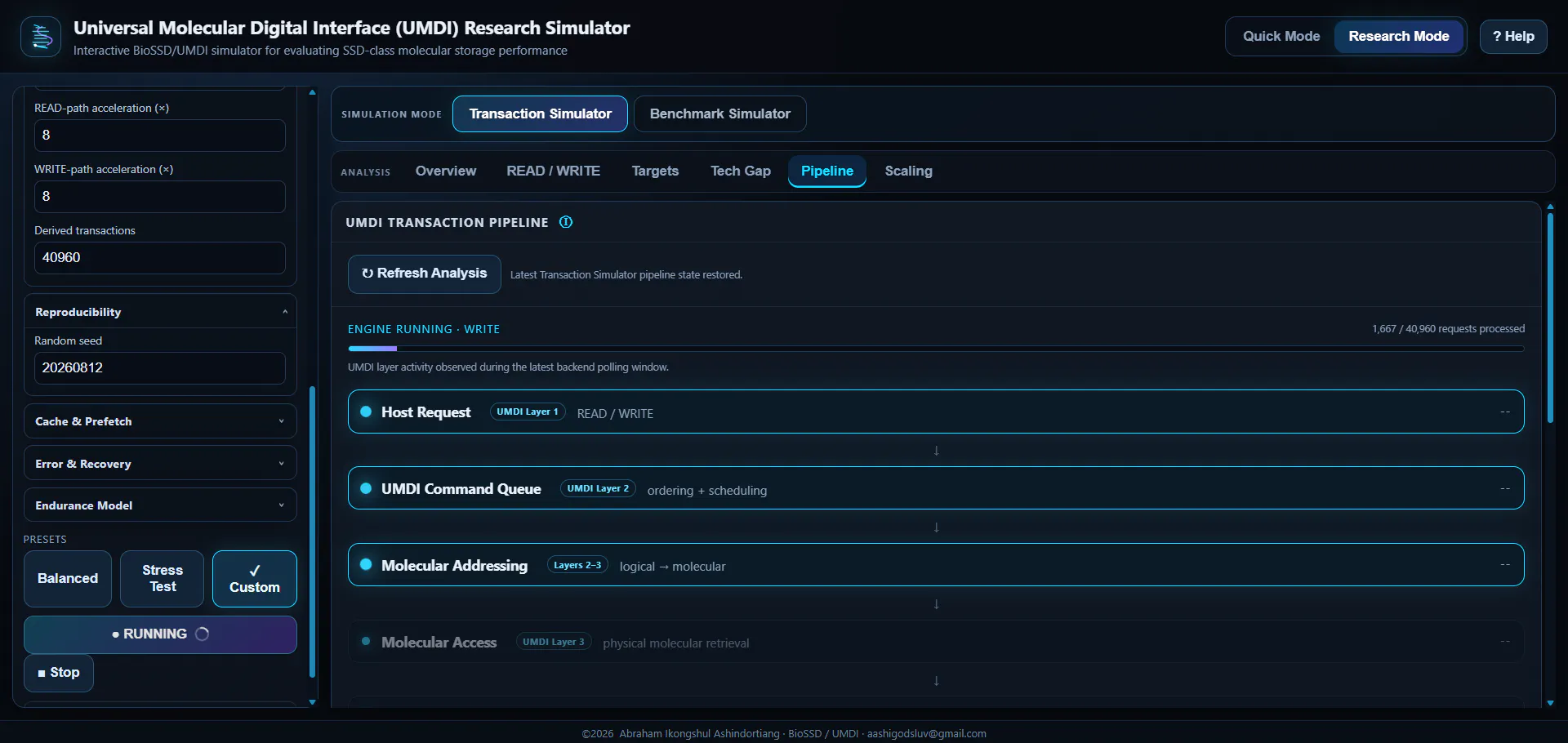Click the main panel scroll up arrow

pyautogui.click(x=1550, y=207)
